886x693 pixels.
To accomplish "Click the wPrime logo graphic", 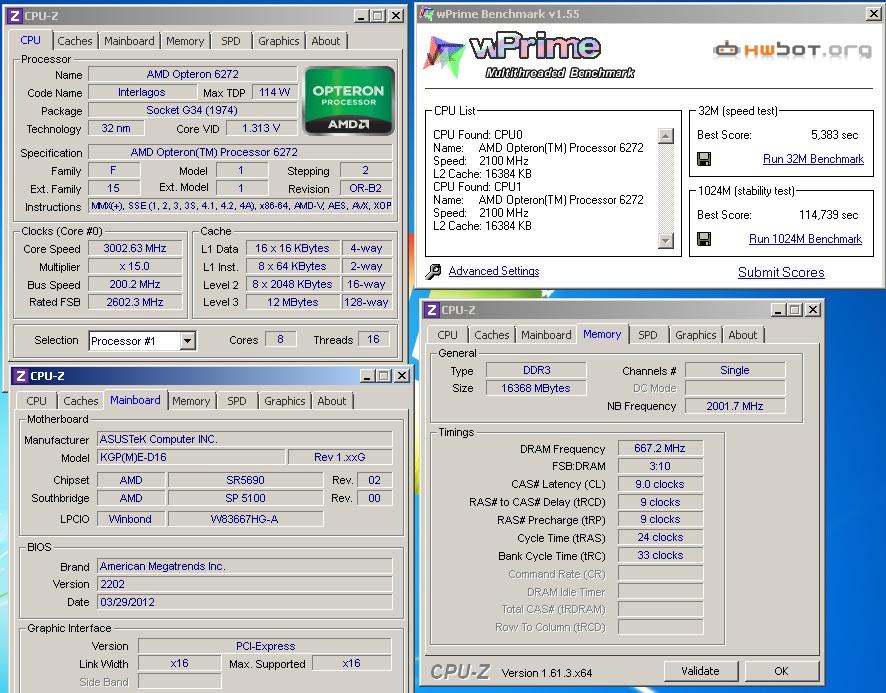I will tap(529, 57).
